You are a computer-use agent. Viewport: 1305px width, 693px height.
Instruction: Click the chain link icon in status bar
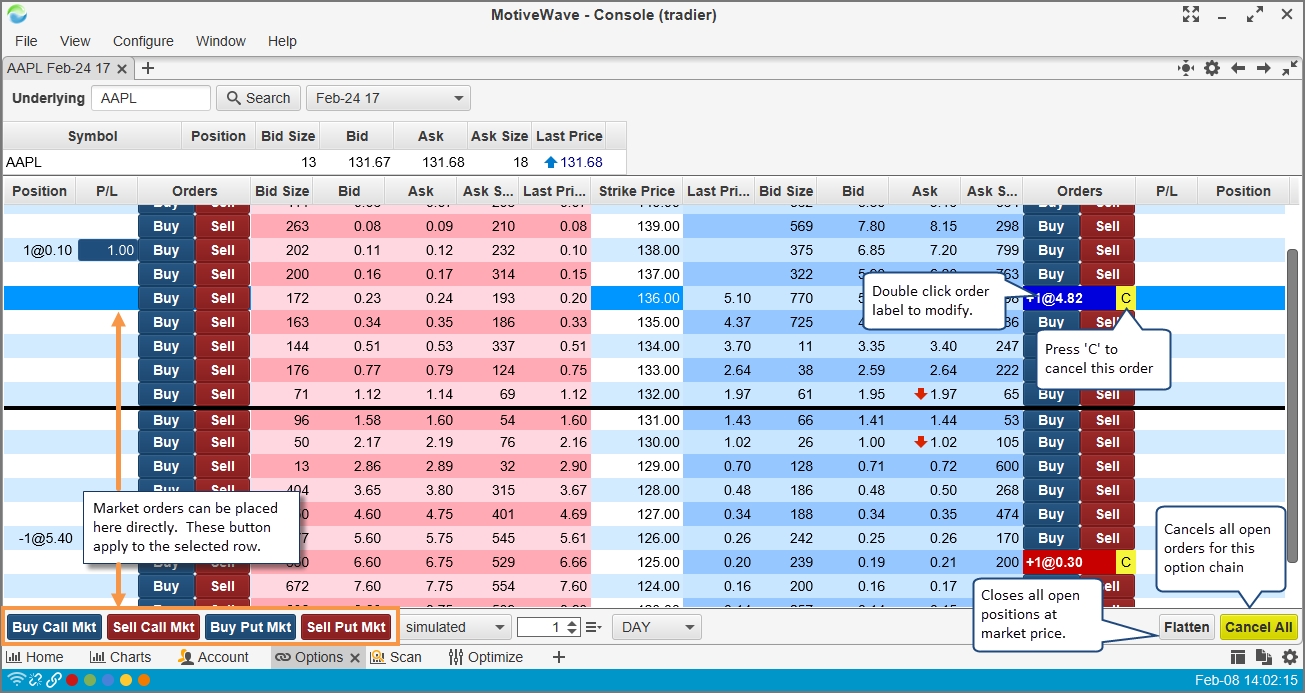point(54,680)
